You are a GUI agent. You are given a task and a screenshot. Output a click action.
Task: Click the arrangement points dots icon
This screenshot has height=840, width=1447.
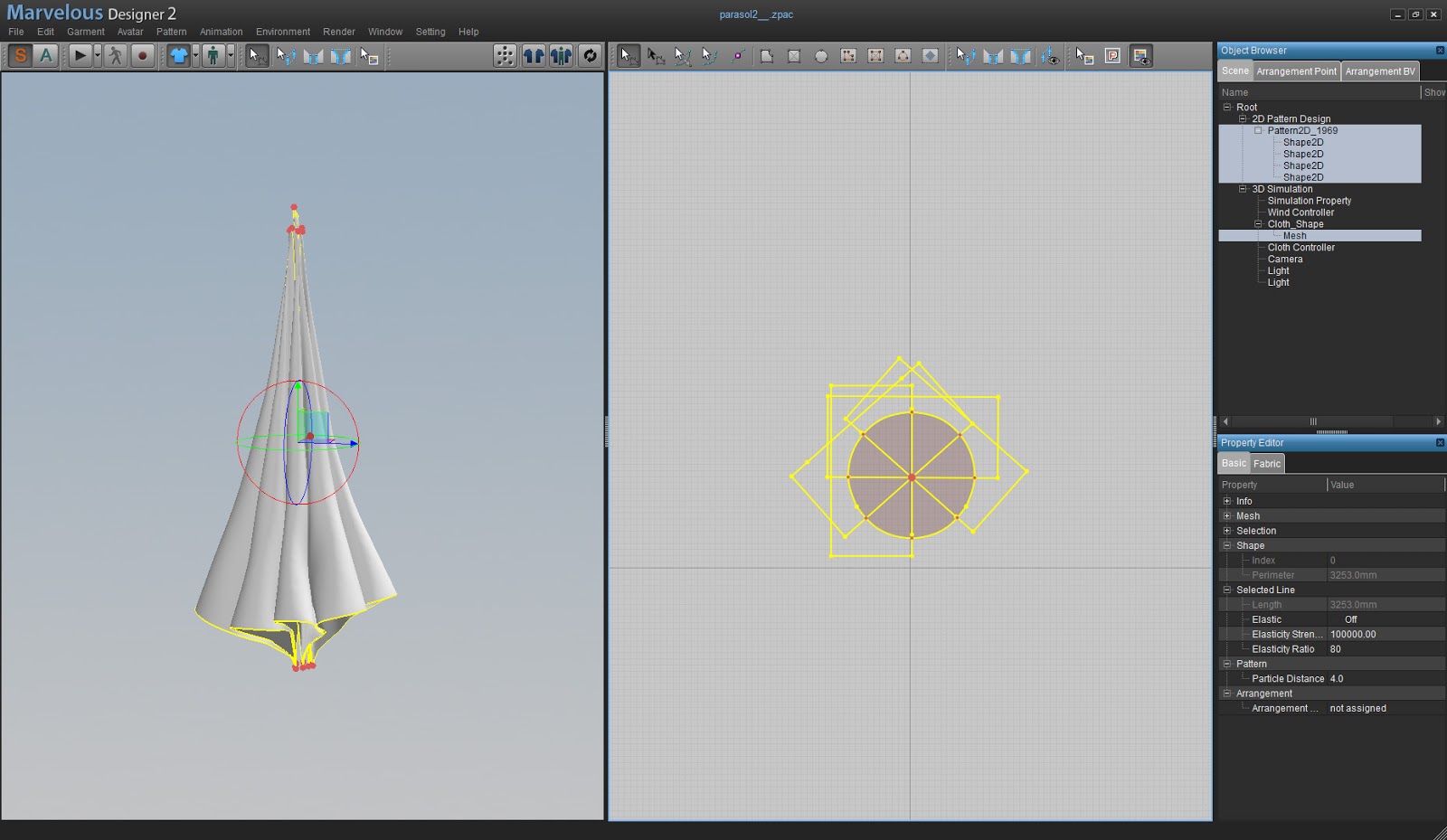[x=505, y=56]
